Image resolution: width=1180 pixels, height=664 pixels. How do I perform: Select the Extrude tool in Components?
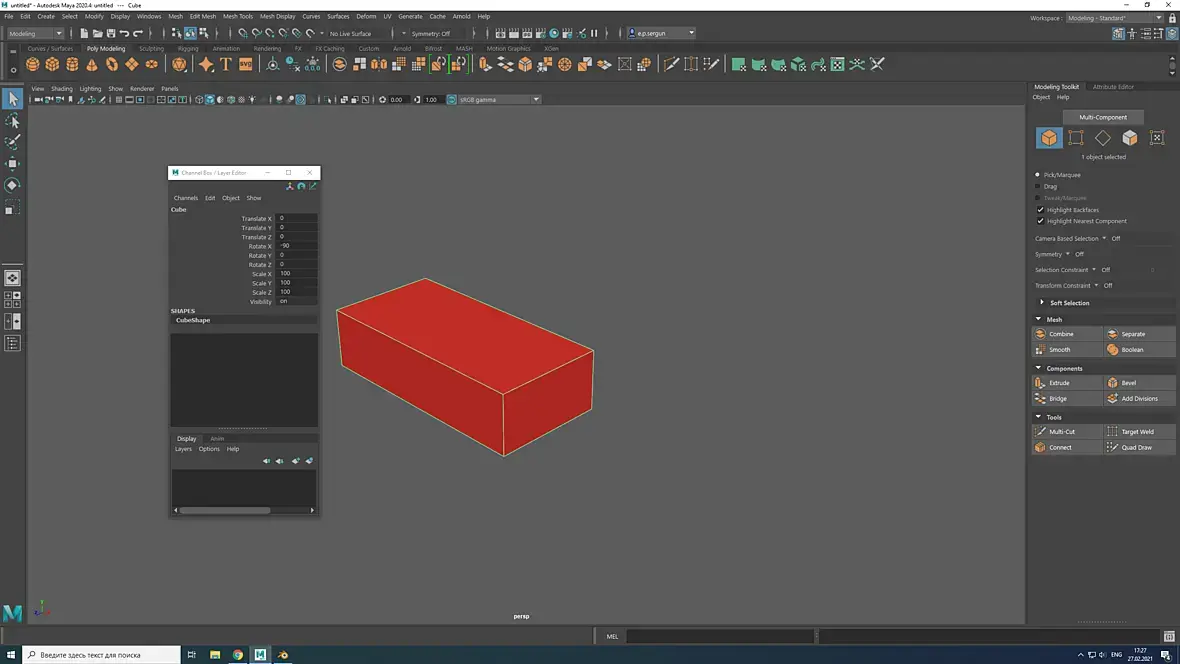[x=1059, y=383]
